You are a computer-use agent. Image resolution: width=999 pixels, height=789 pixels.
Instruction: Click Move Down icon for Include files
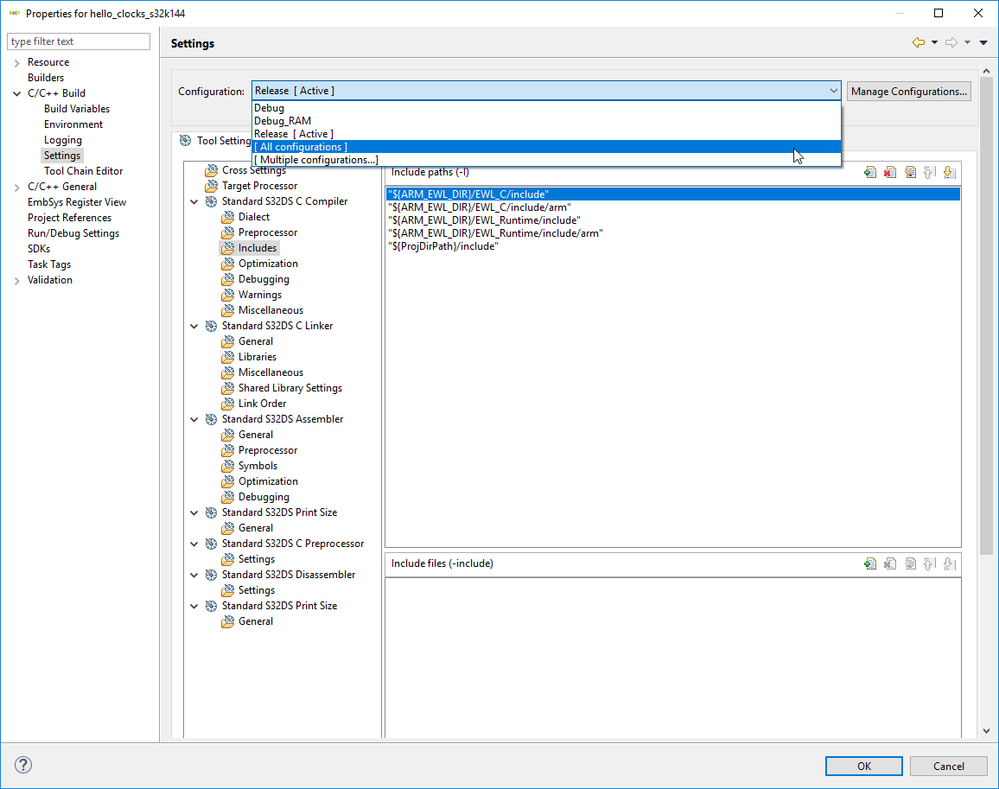pyautogui.click(x=949, y=563)
